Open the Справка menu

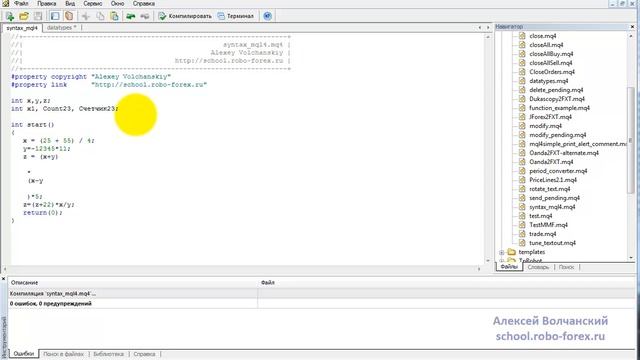[x=144, y=3]
